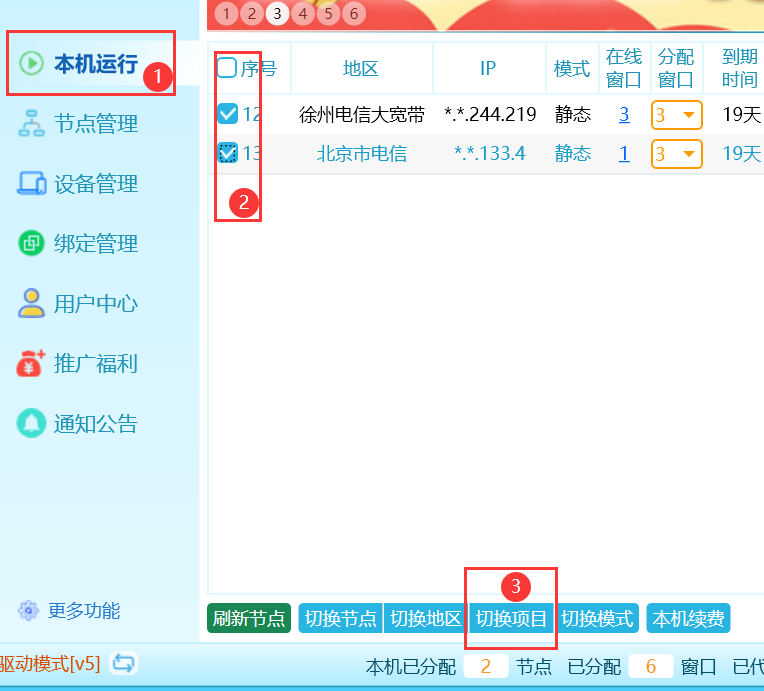Switch to banner page 6

pyautogui.click(x=354, y=14)
